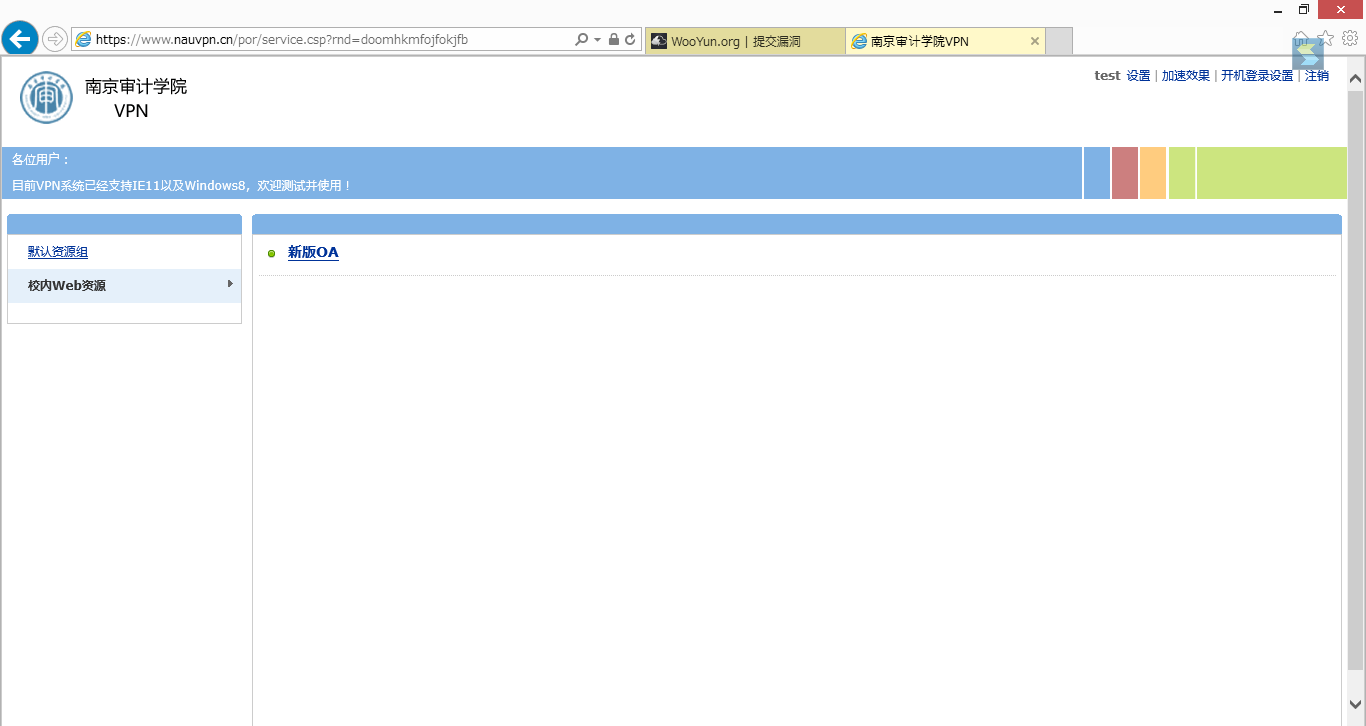Open the 加速效果 link

pos(1186,76)
